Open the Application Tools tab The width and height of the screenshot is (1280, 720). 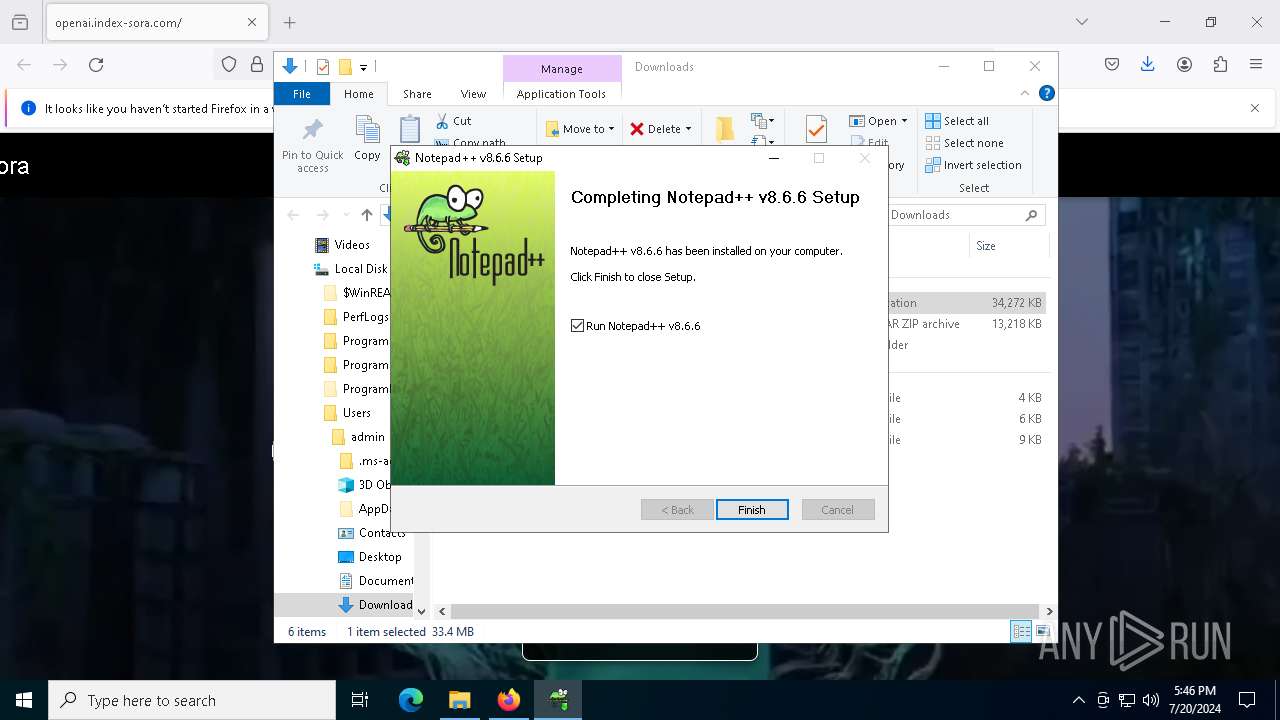pyautogui.click(x=561, y=94)
